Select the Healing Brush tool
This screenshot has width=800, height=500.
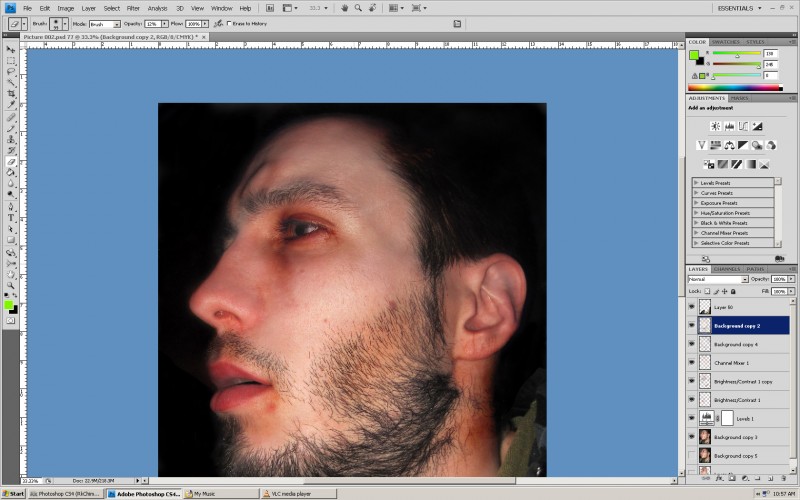(x=11, y=117)
